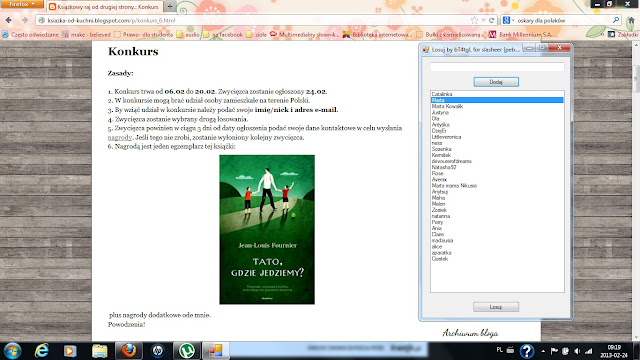Select 'Catalinka' in the participants list
Screen dimensions: 640x360
[442, 94]
